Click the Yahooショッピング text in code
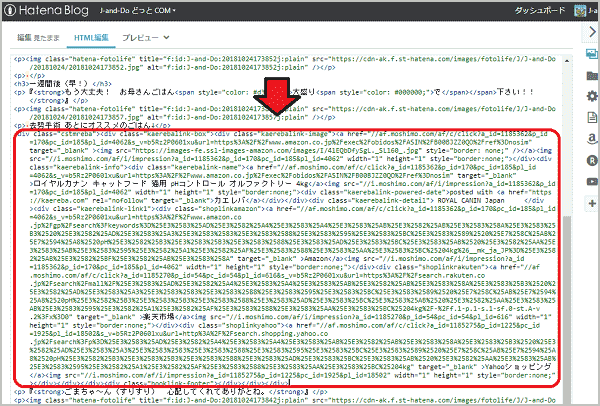This screenshot has height=406, width=600. point(518,367)
